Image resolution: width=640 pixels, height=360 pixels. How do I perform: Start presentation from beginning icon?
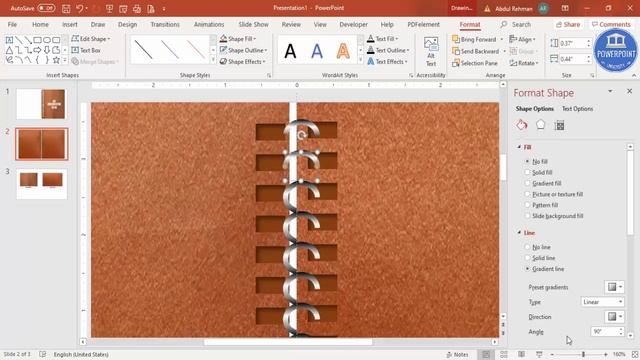tap(109, 8)
